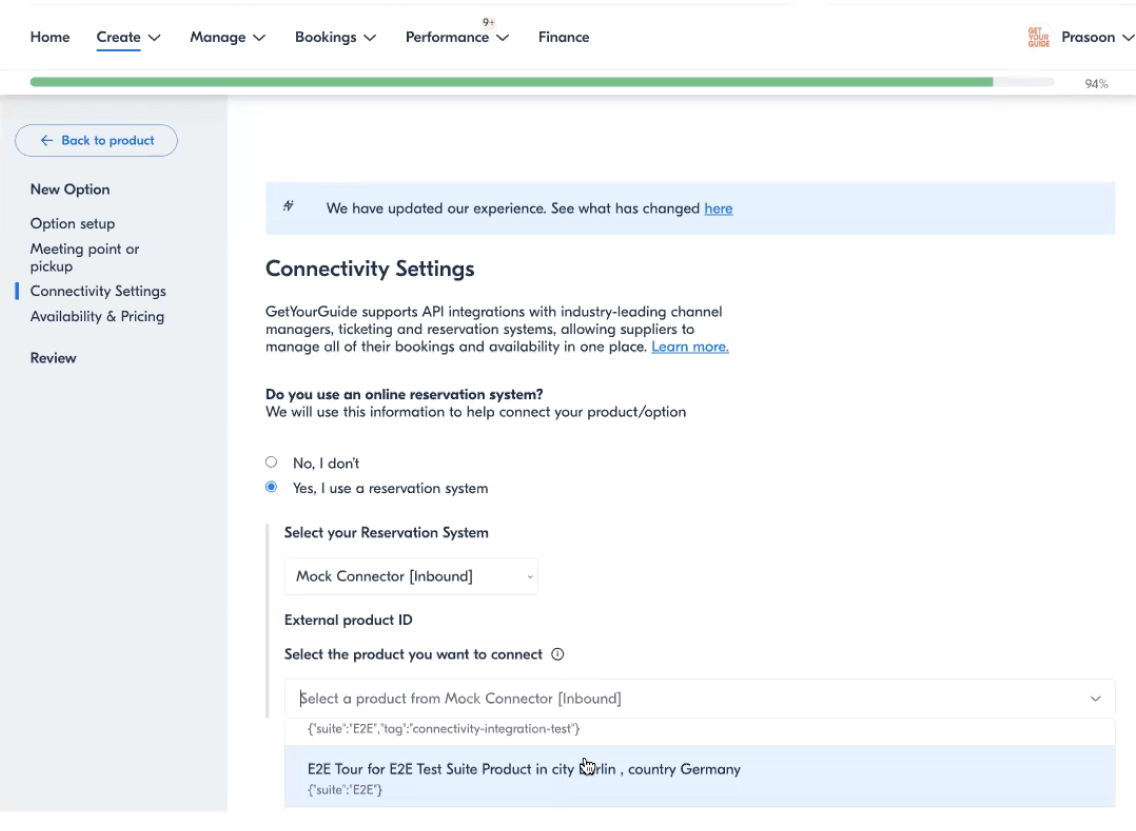Open the Manage menu
Image resolution: width=1136 pixels, height=831 pixels.
227,37
